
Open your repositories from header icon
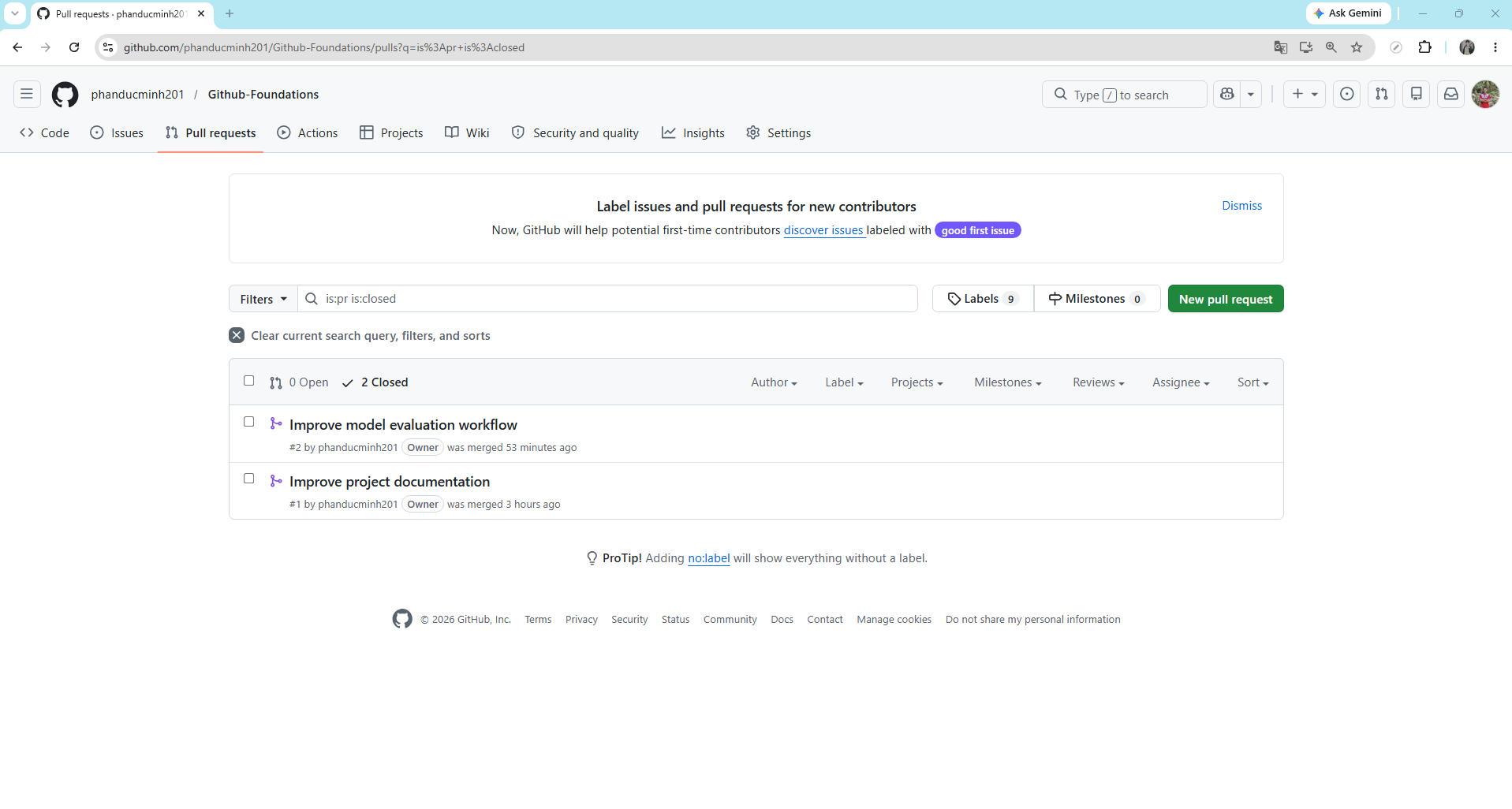[x=1417, y=95]
